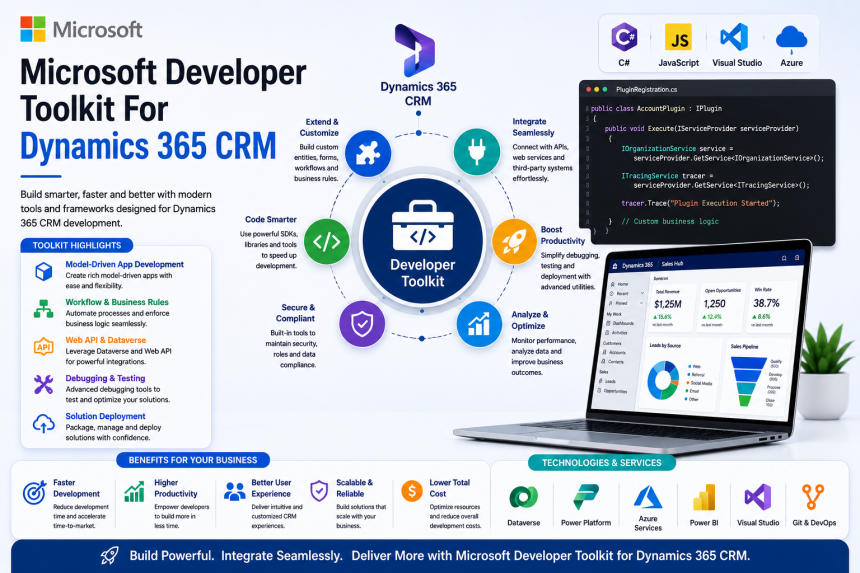The width and height of the screenshot is (860, 573).
Task: Click the Extend & Customize heading
Action: tap(319, 127)
